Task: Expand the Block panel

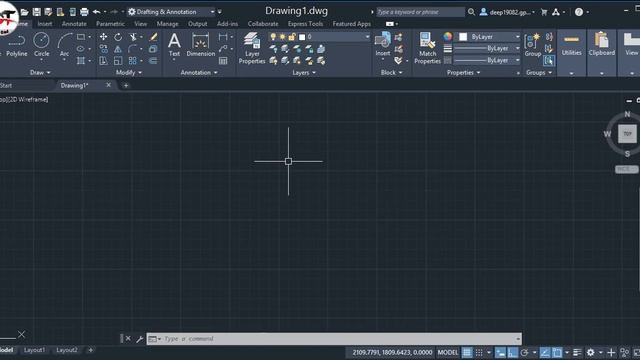Action: coord(391,73)
